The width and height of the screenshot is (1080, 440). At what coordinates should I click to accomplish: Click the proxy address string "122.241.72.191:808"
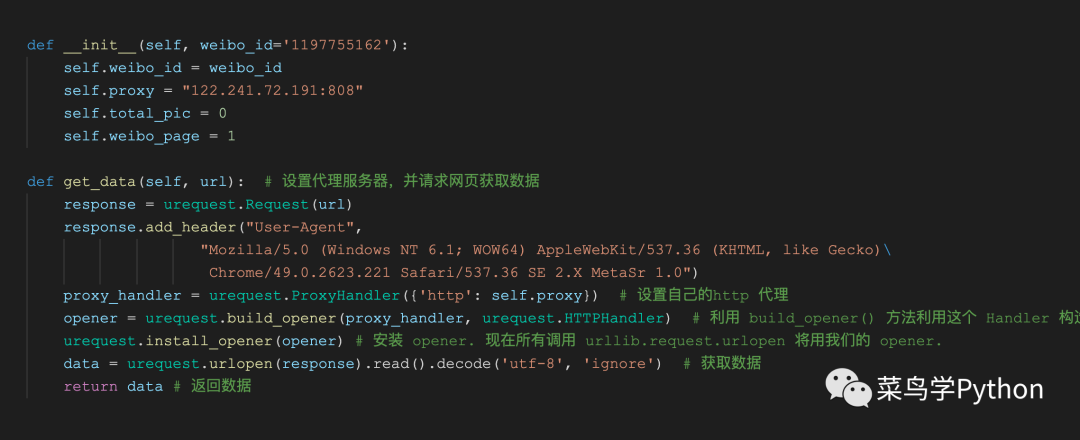[273, 91]
